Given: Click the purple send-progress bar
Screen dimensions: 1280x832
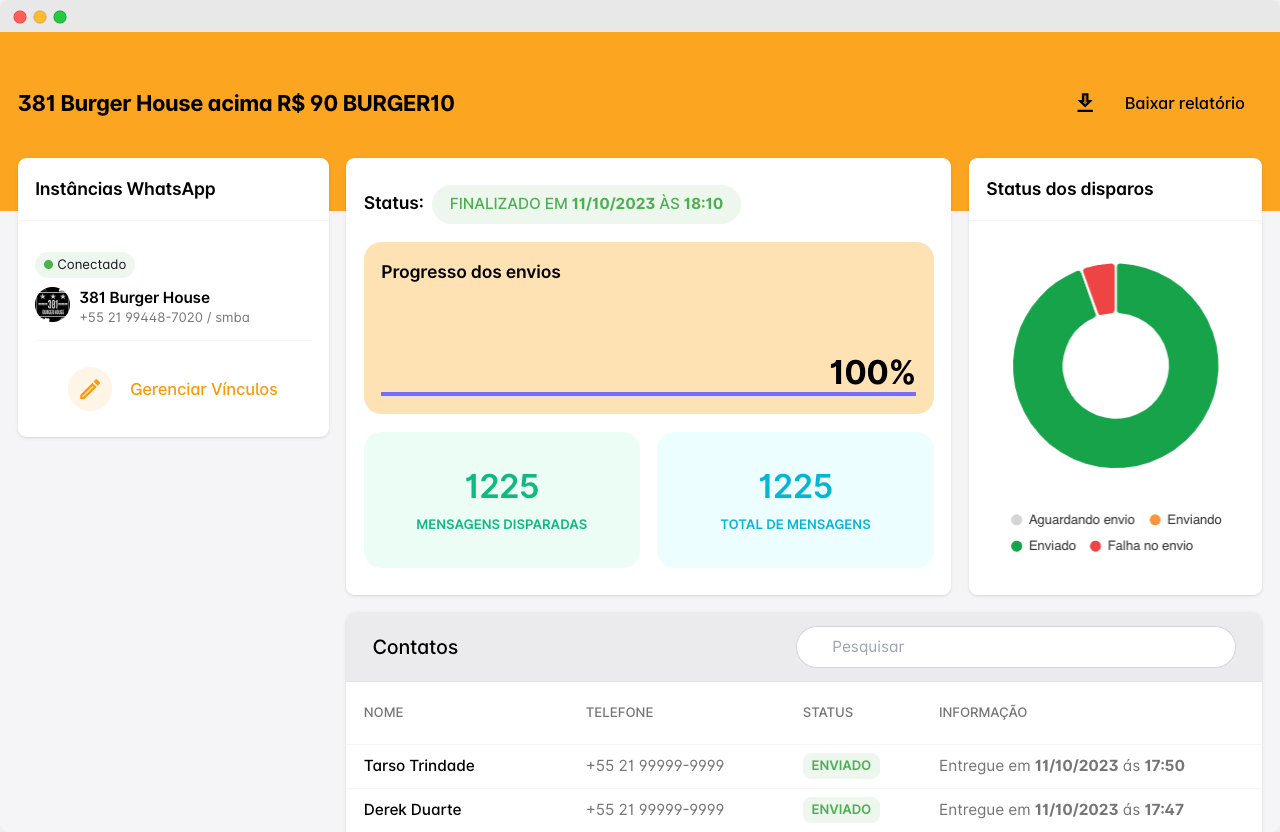Looking at the screenshot, I should click(x=648, y=394).
